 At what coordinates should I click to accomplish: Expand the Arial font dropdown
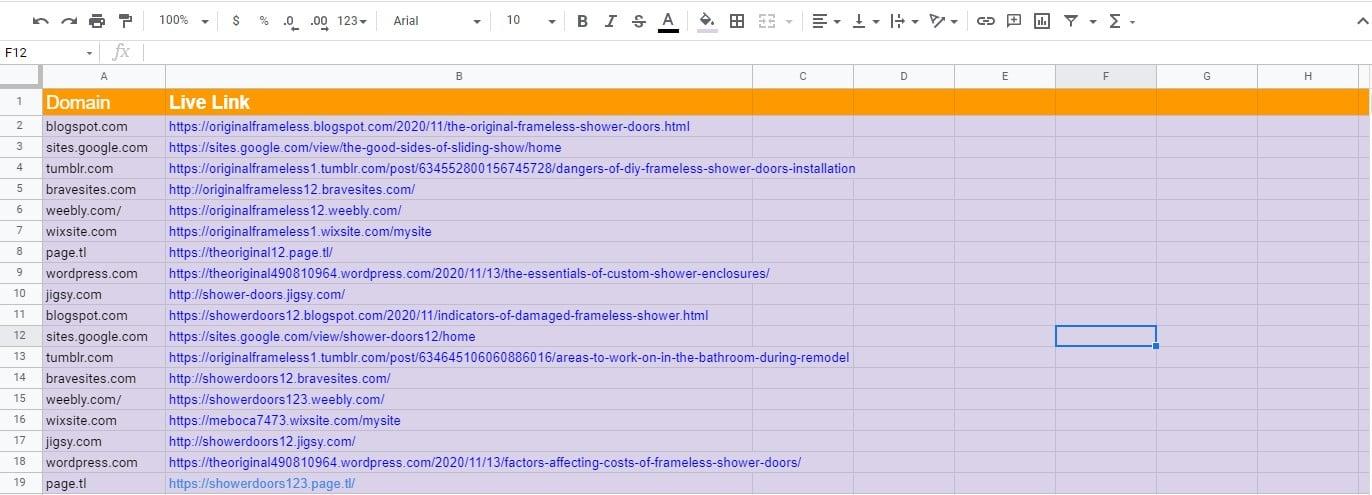pyautogui.click(x=436, y=21)
